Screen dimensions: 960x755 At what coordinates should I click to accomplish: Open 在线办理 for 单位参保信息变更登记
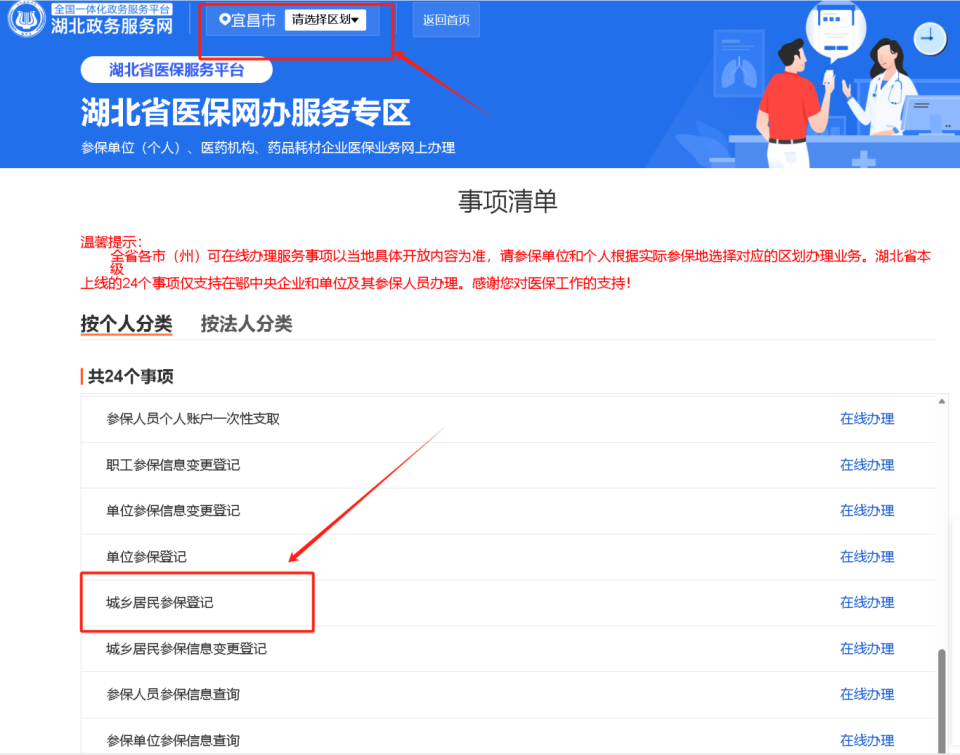tap(866, 510)
